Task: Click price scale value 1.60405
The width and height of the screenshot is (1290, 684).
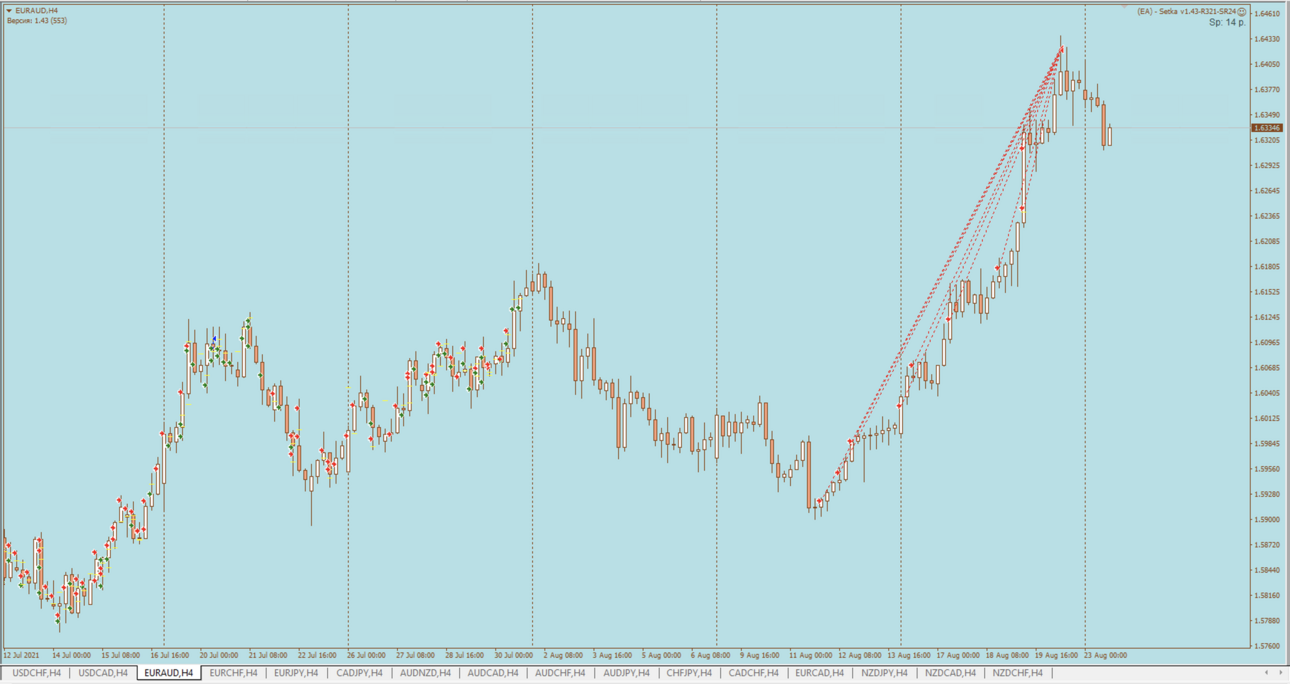Action: coord(1267,393)
